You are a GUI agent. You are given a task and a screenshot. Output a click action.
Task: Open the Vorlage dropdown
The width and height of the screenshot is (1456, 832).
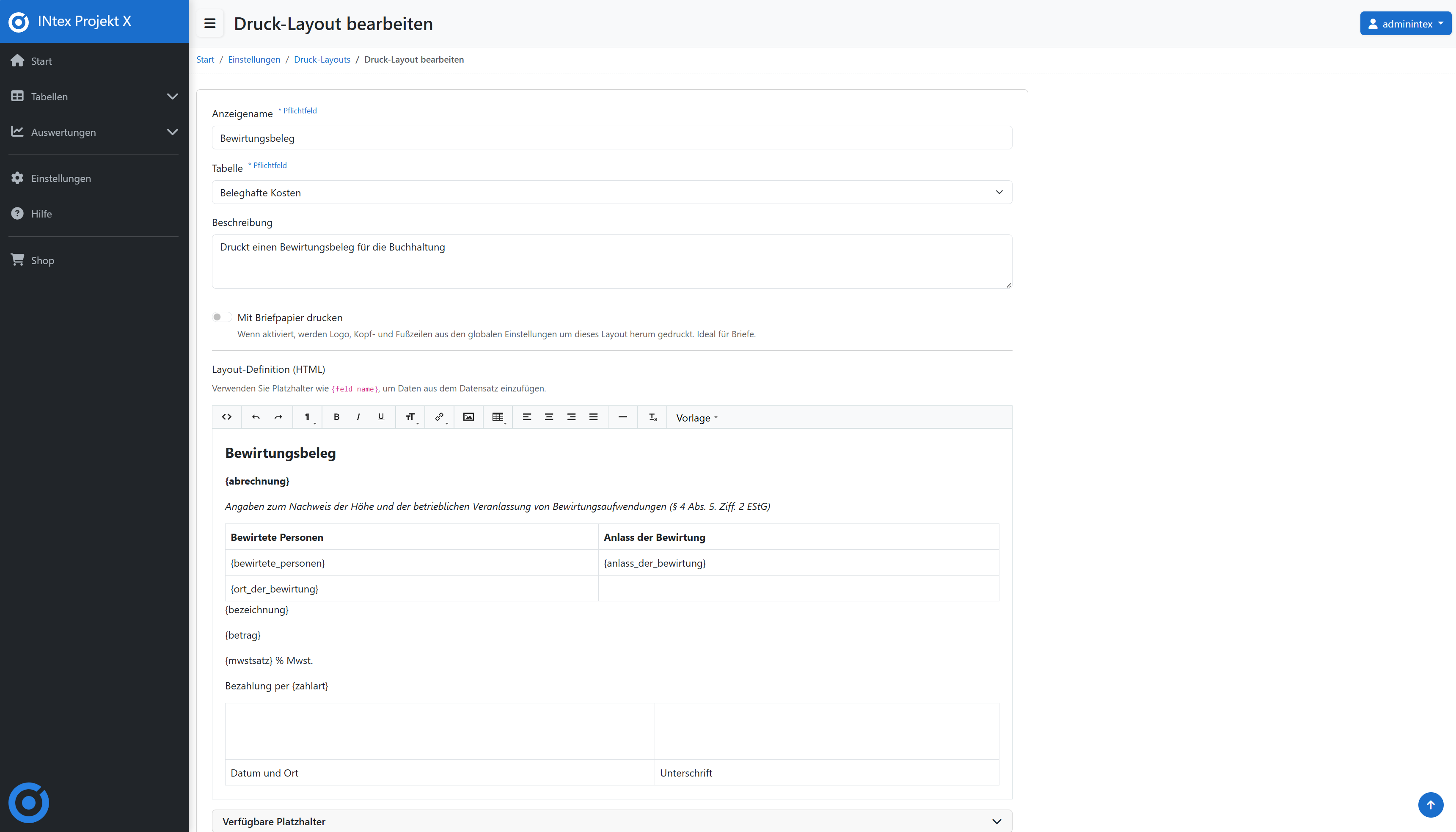click(696, 418)
